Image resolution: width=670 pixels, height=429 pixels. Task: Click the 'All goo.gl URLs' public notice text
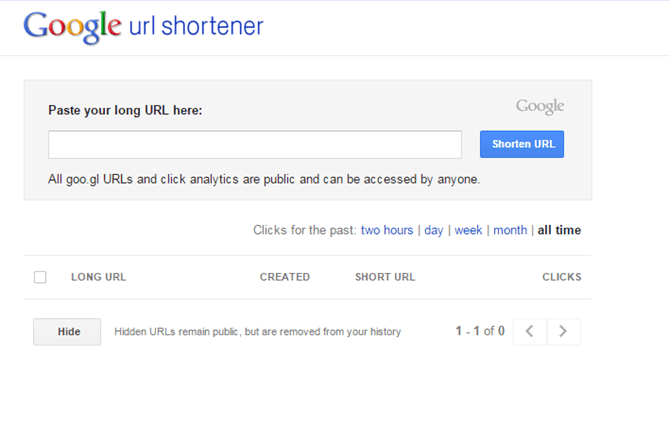click(x=264, y=179)
